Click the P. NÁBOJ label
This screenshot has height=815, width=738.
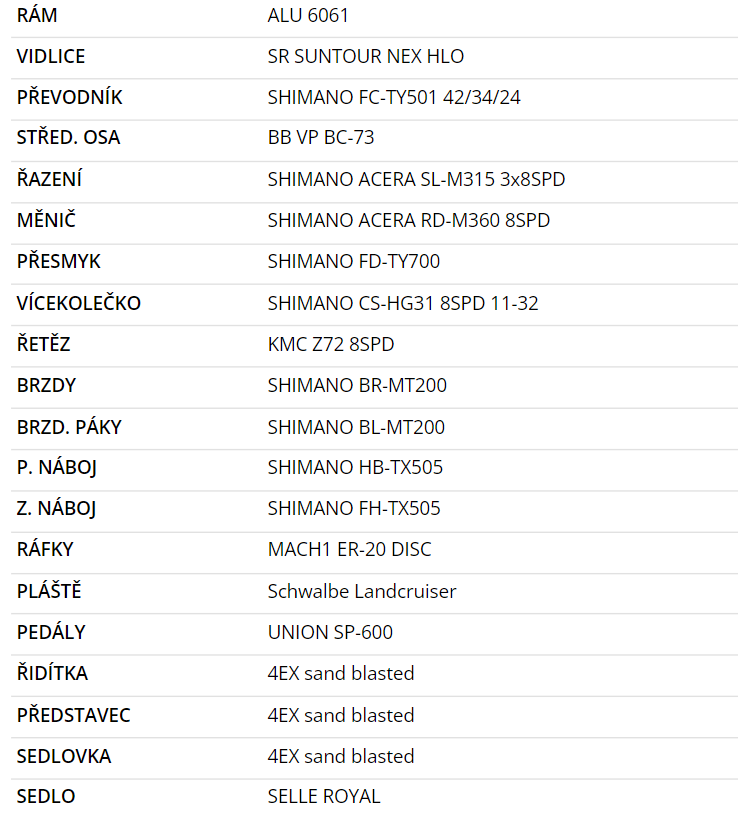pos(57,468)
